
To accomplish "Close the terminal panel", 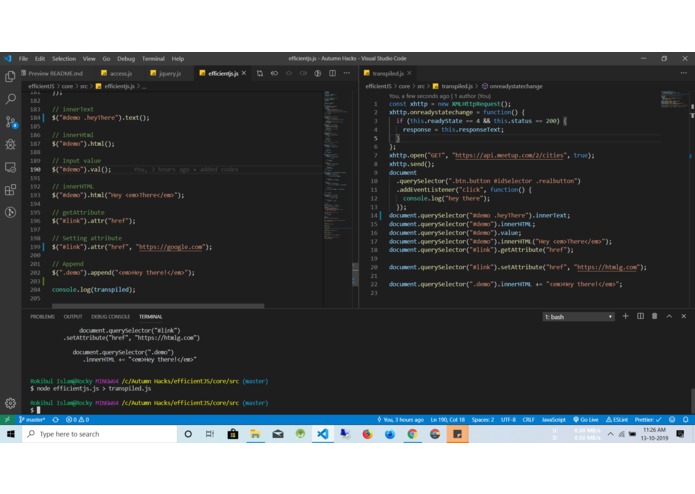I will pos(683,316).
